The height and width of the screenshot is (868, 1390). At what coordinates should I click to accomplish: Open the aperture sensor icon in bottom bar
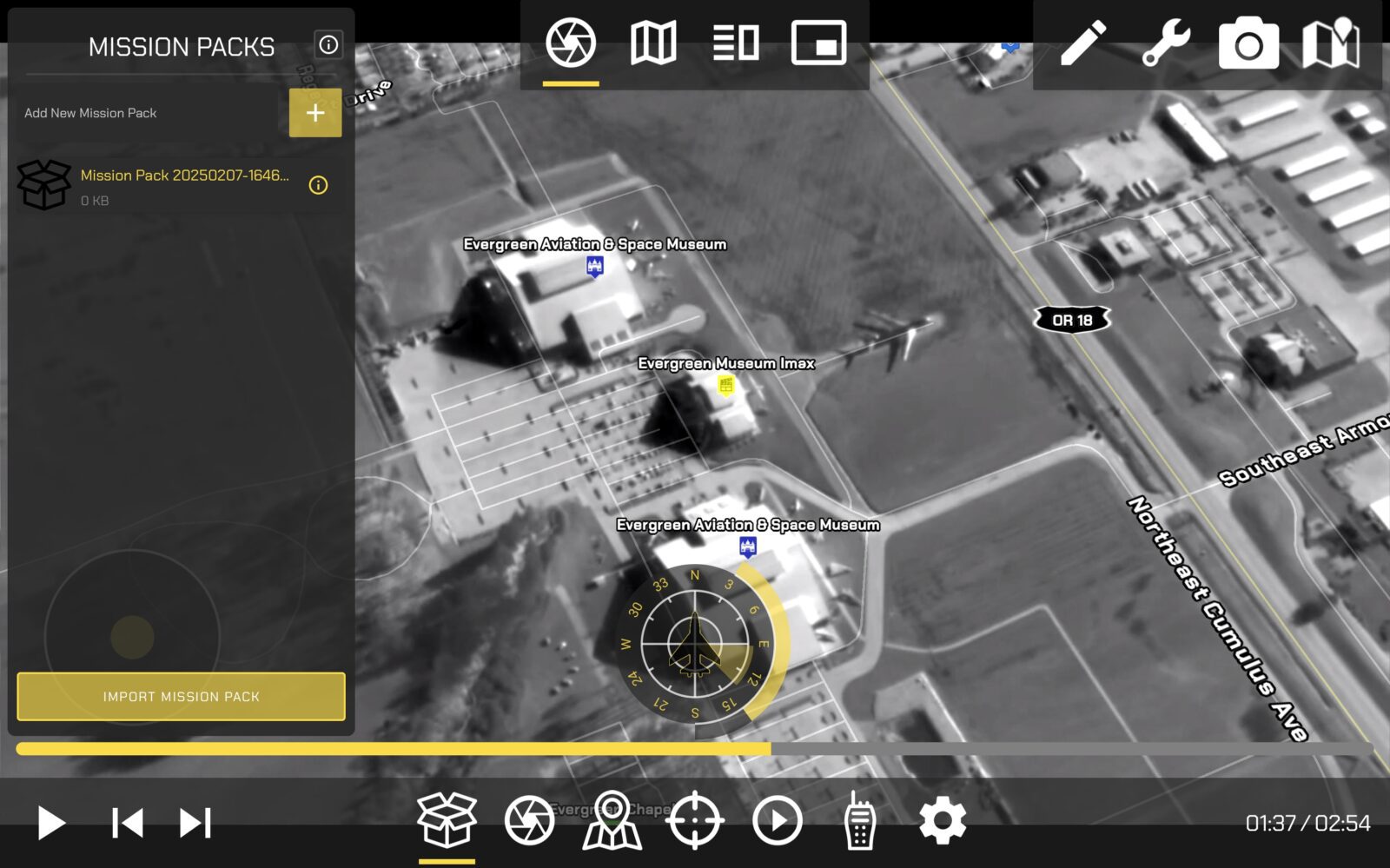[529, 820]
